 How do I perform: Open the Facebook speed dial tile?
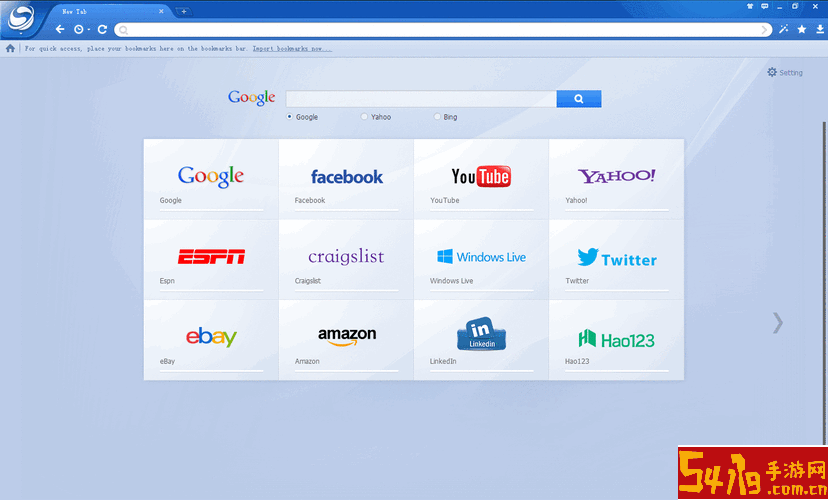[x=346, y=180]
